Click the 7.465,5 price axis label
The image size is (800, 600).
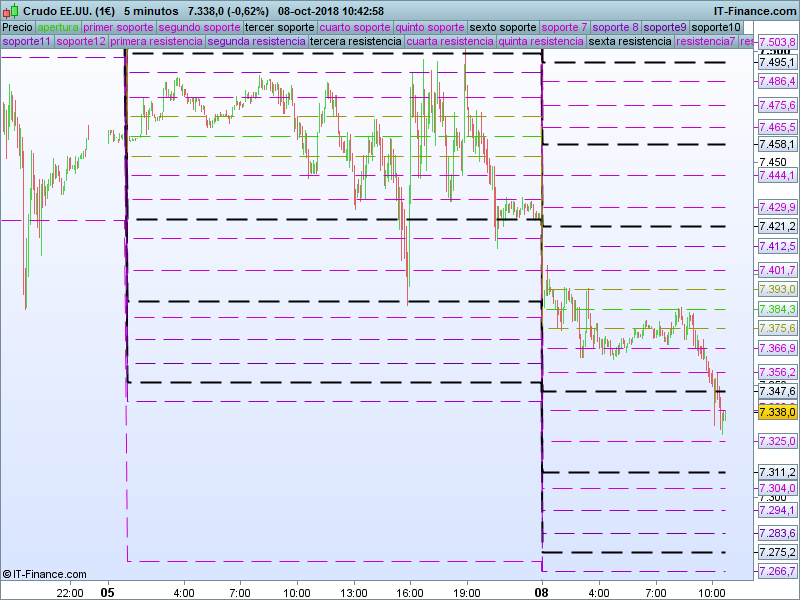777,127
